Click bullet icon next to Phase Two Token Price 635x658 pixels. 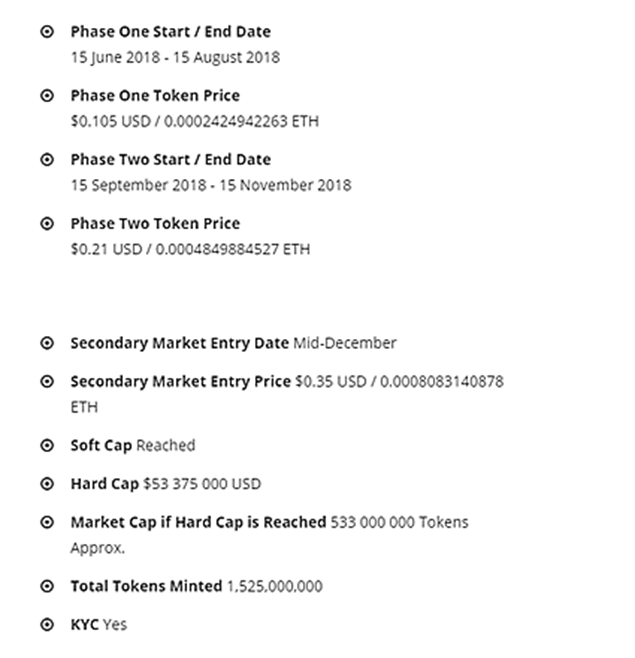46,224
